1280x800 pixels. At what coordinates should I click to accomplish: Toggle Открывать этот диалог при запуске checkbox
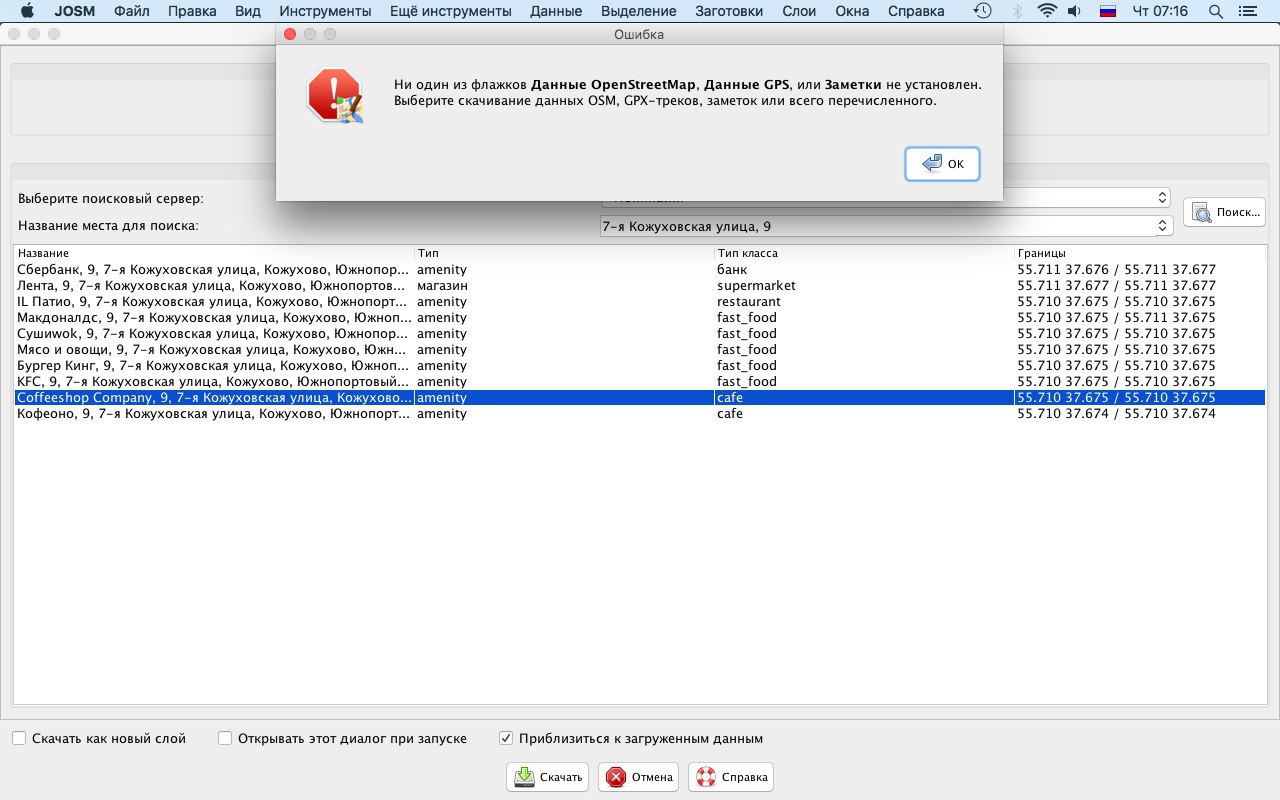click(225, 738)
